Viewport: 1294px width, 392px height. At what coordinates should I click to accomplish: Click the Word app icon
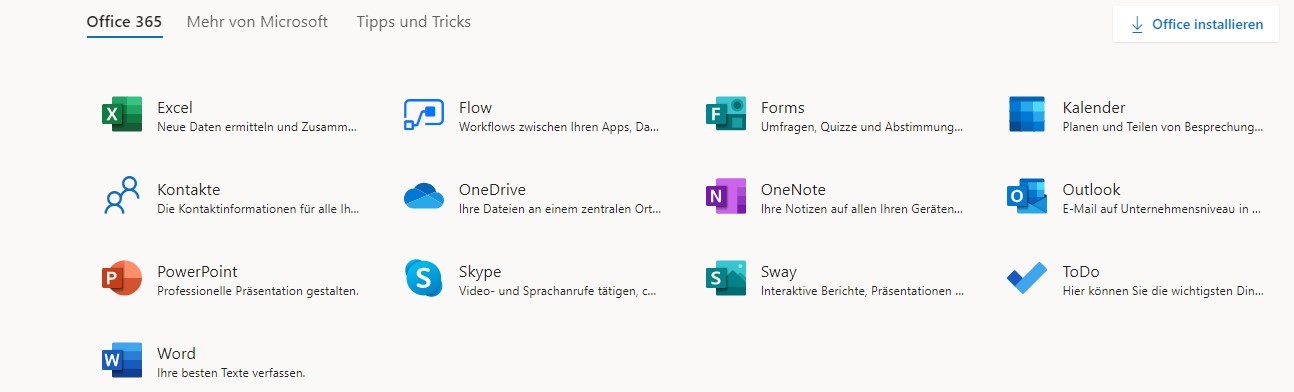click(122, 360)
